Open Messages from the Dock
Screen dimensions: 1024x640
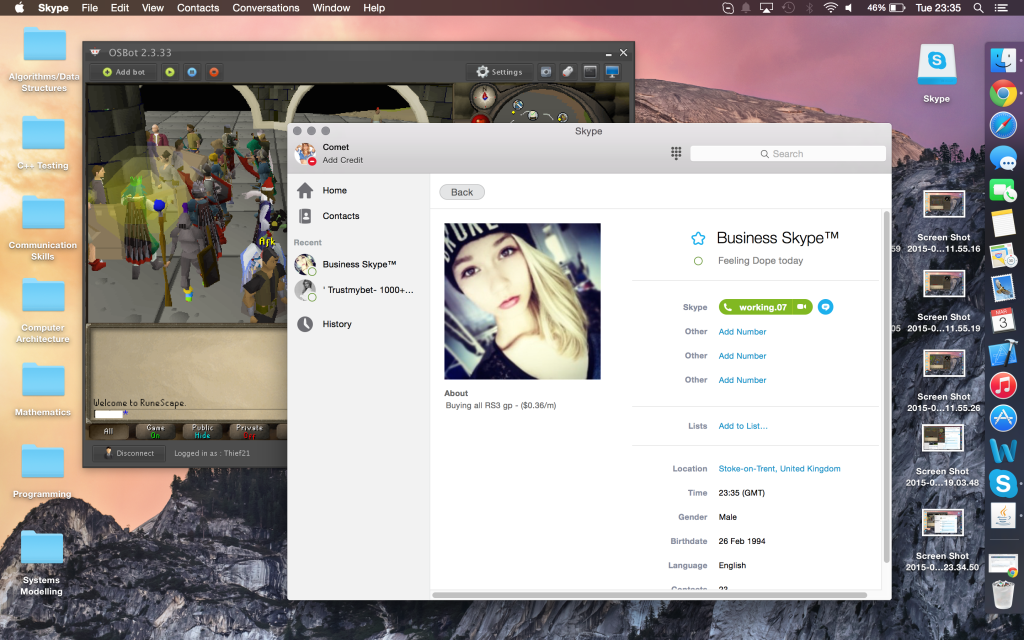[1003, 159]
